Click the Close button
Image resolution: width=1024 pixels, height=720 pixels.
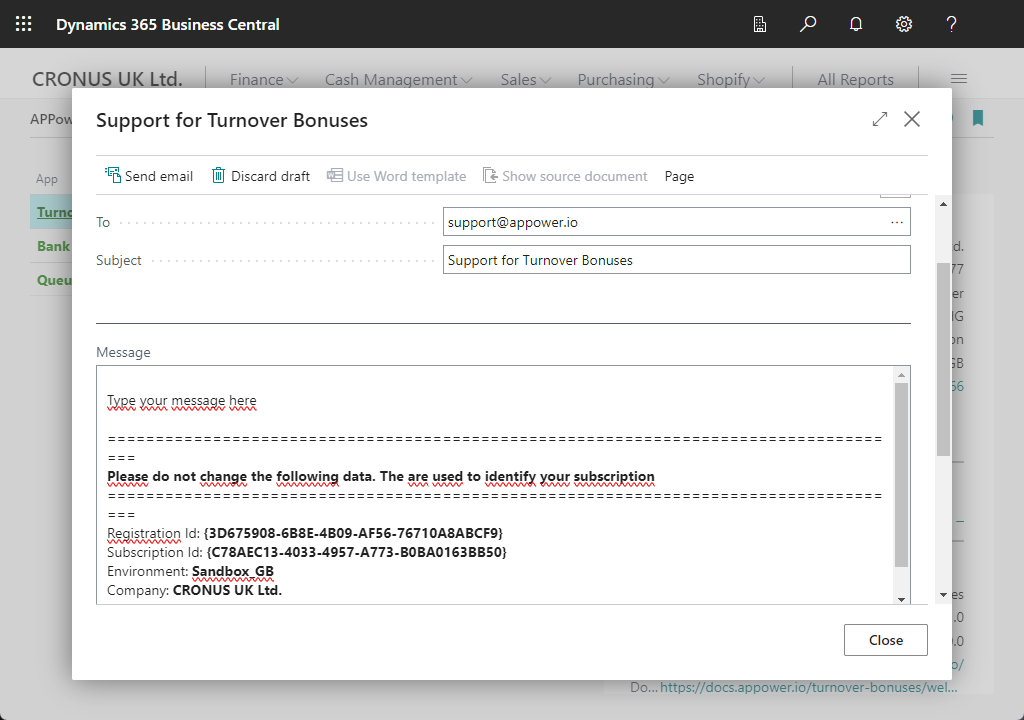(885, 640)
